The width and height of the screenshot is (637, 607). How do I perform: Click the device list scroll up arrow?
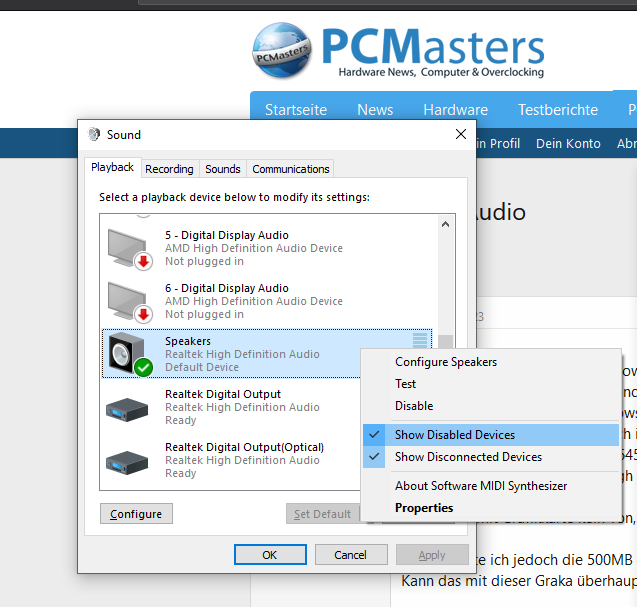(446, 224)
